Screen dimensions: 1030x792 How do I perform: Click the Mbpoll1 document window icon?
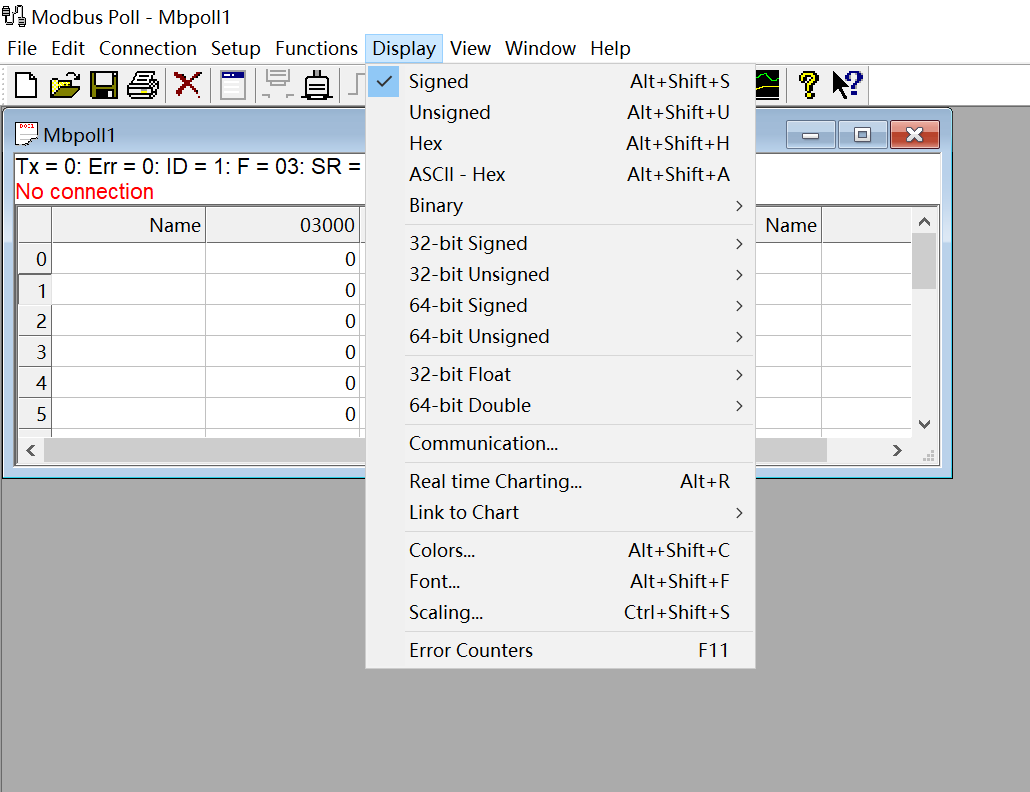27,134
